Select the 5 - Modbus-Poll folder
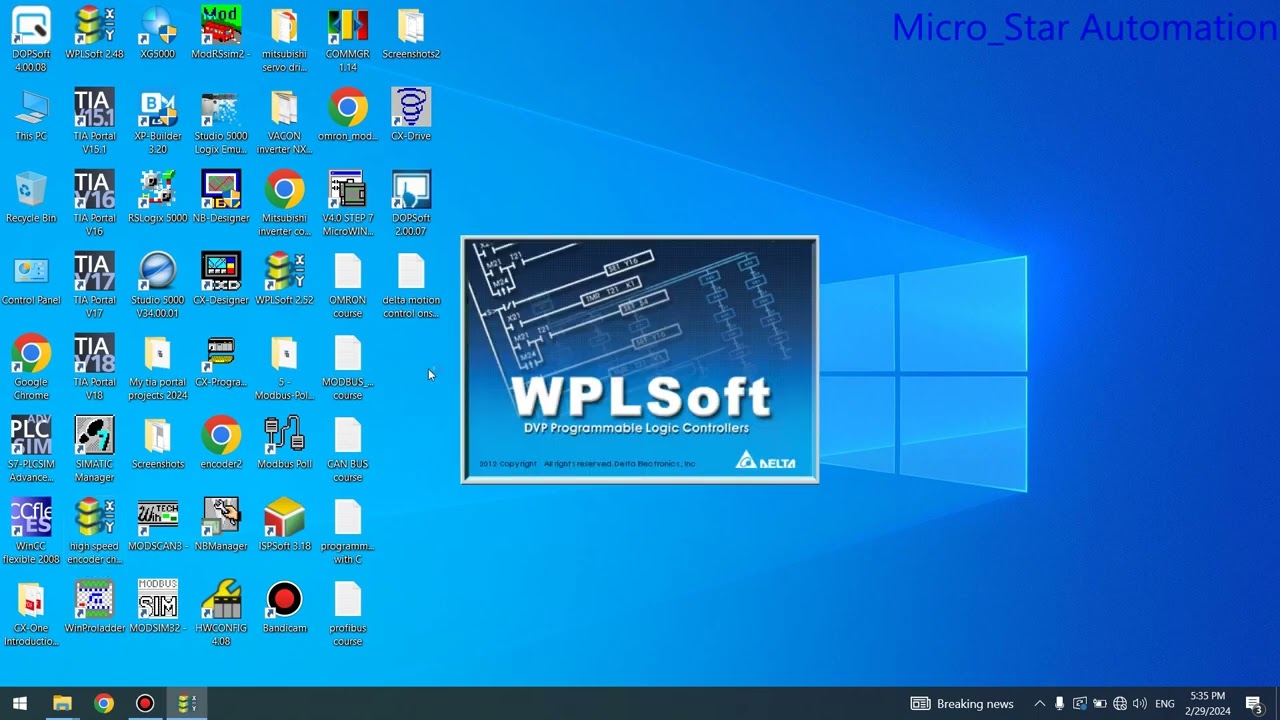 click(x=284, y=366)
